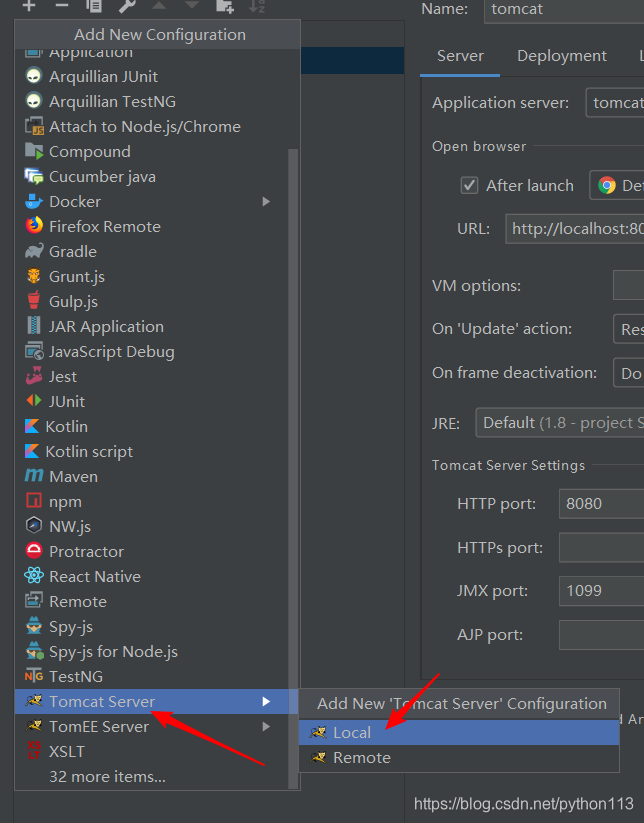This screenshot has height=823, width=644.
Task: Click the JMX port field
Action: (x=601, y=591)
